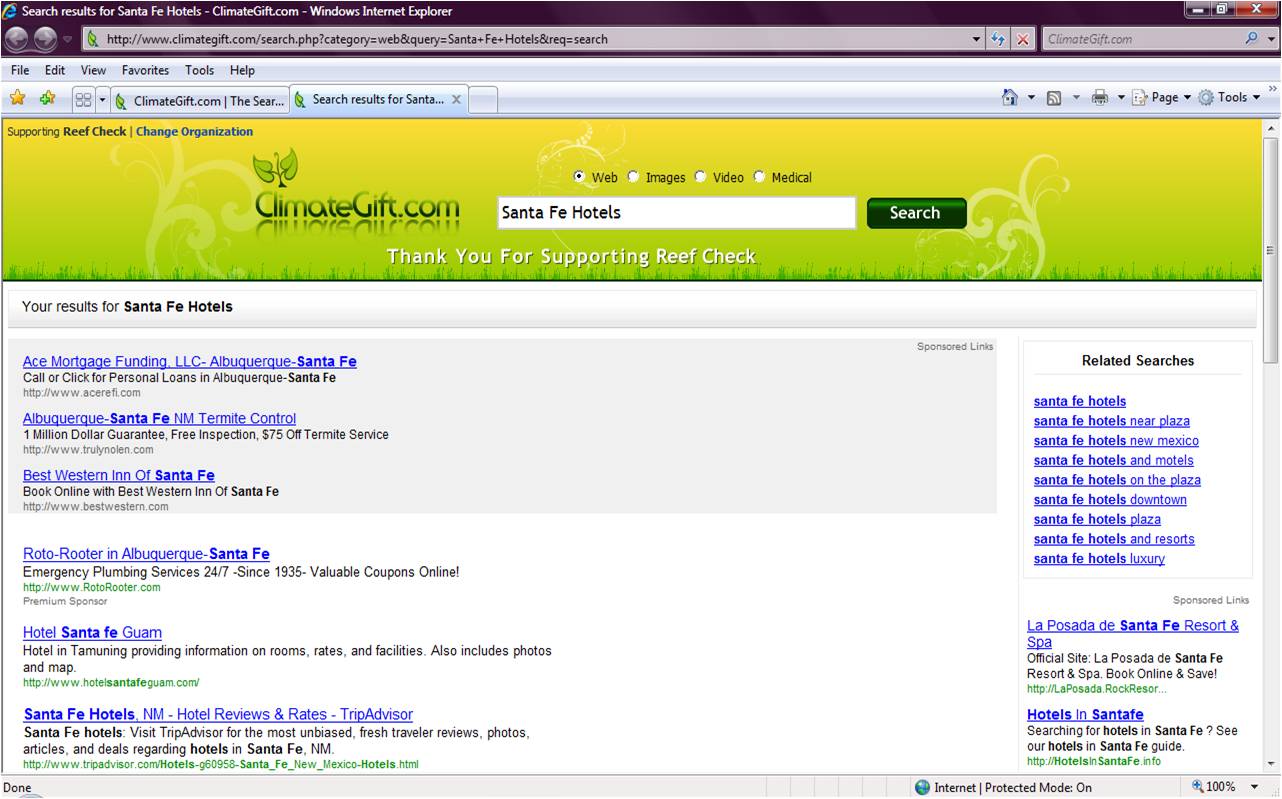Click the Protected Mode: On status text
The height and width of the screenshot is (799, 1282).
click(1039, 788)
